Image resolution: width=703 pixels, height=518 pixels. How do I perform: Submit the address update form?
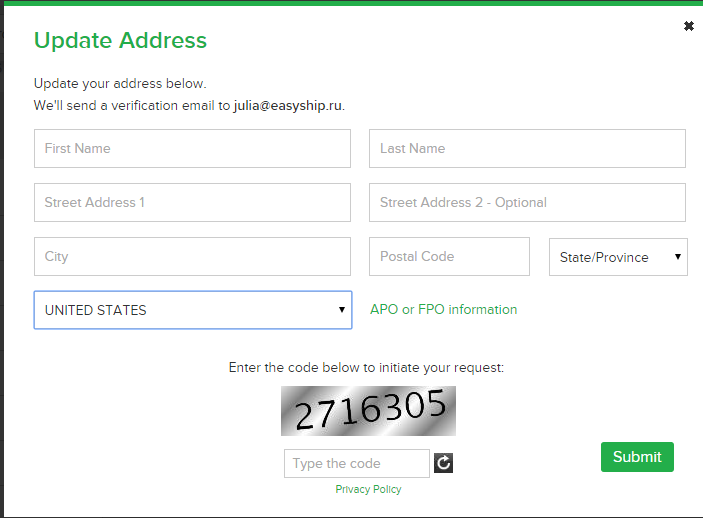(x=637, y=457)
